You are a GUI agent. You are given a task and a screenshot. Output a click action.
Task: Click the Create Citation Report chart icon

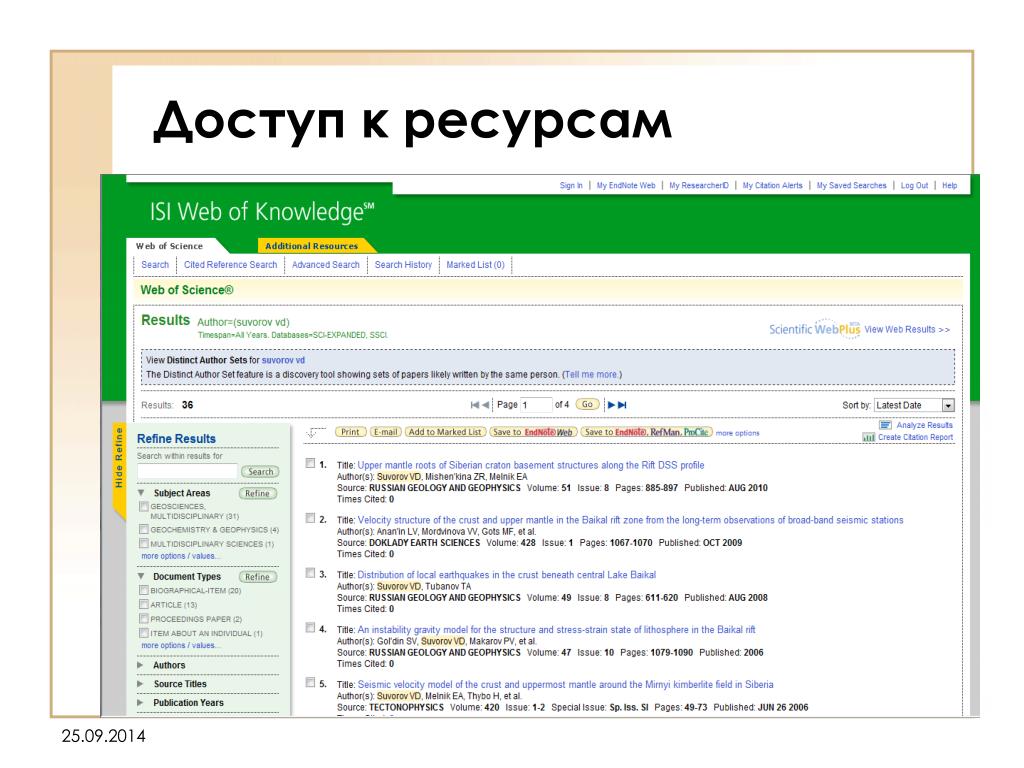(x=869, y=437)
